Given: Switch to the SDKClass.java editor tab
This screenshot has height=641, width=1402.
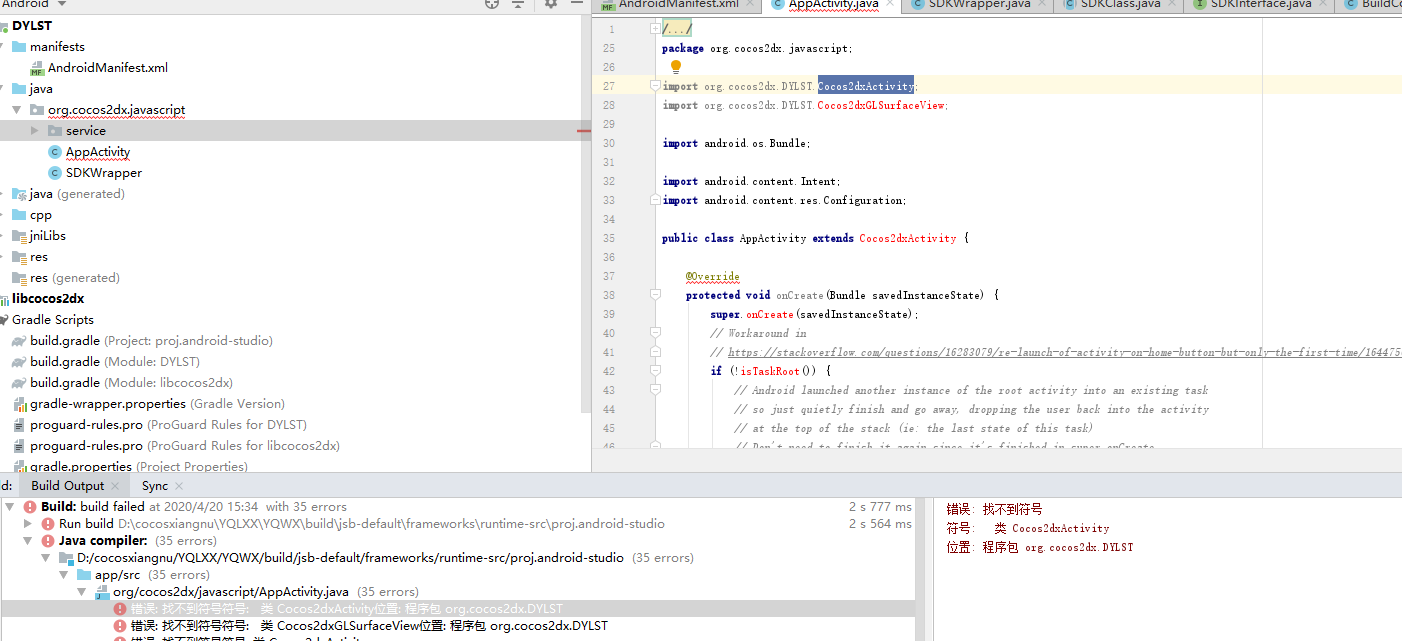Looking at the screenshot, I should click(x=1119, y=4).
